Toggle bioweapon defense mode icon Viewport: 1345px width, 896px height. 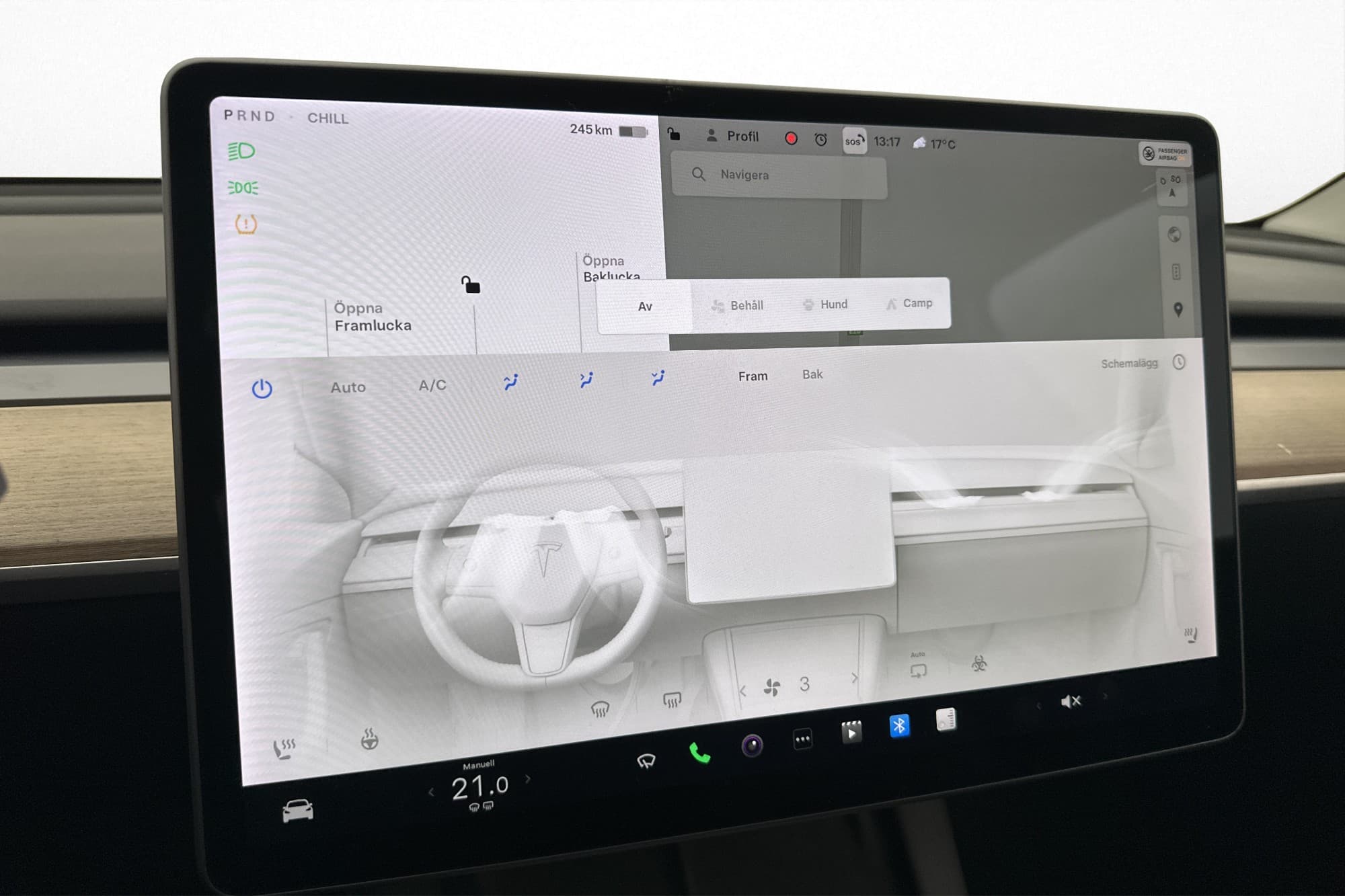pyautogui.click(x=979, y=664)
